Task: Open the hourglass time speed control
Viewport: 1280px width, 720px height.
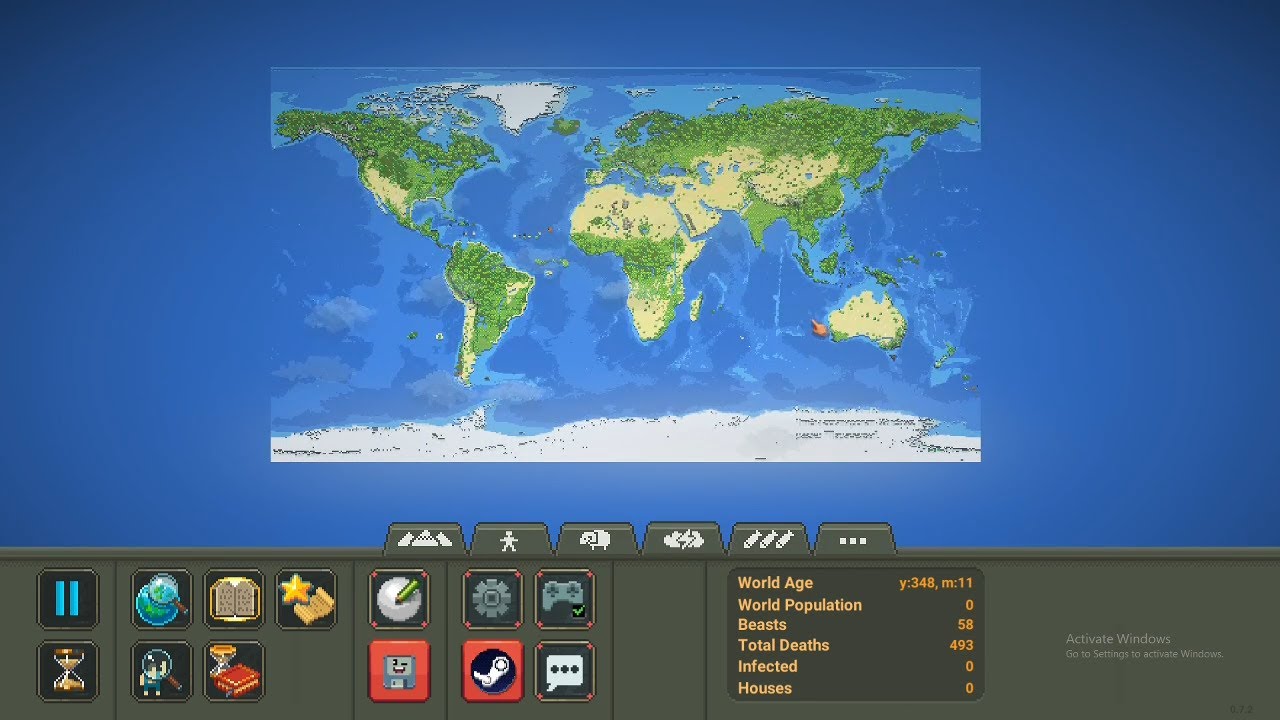Action: point(68,671)
